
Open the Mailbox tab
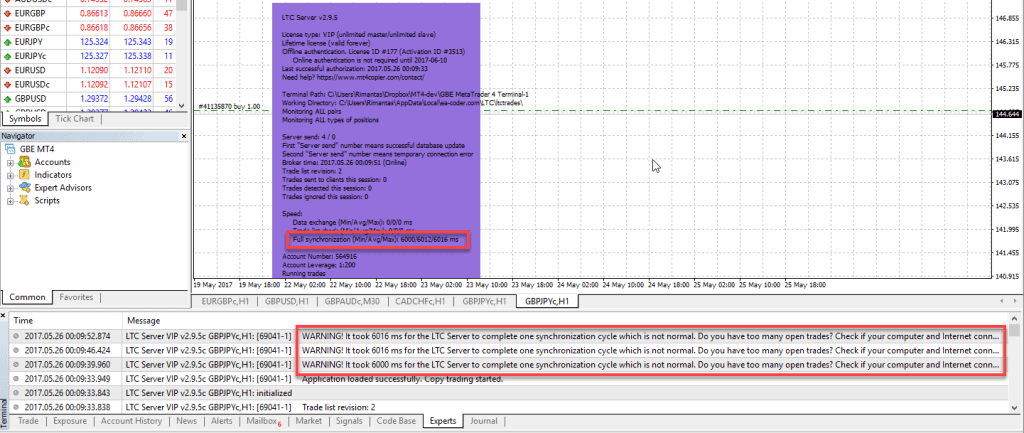click(263, 421)
